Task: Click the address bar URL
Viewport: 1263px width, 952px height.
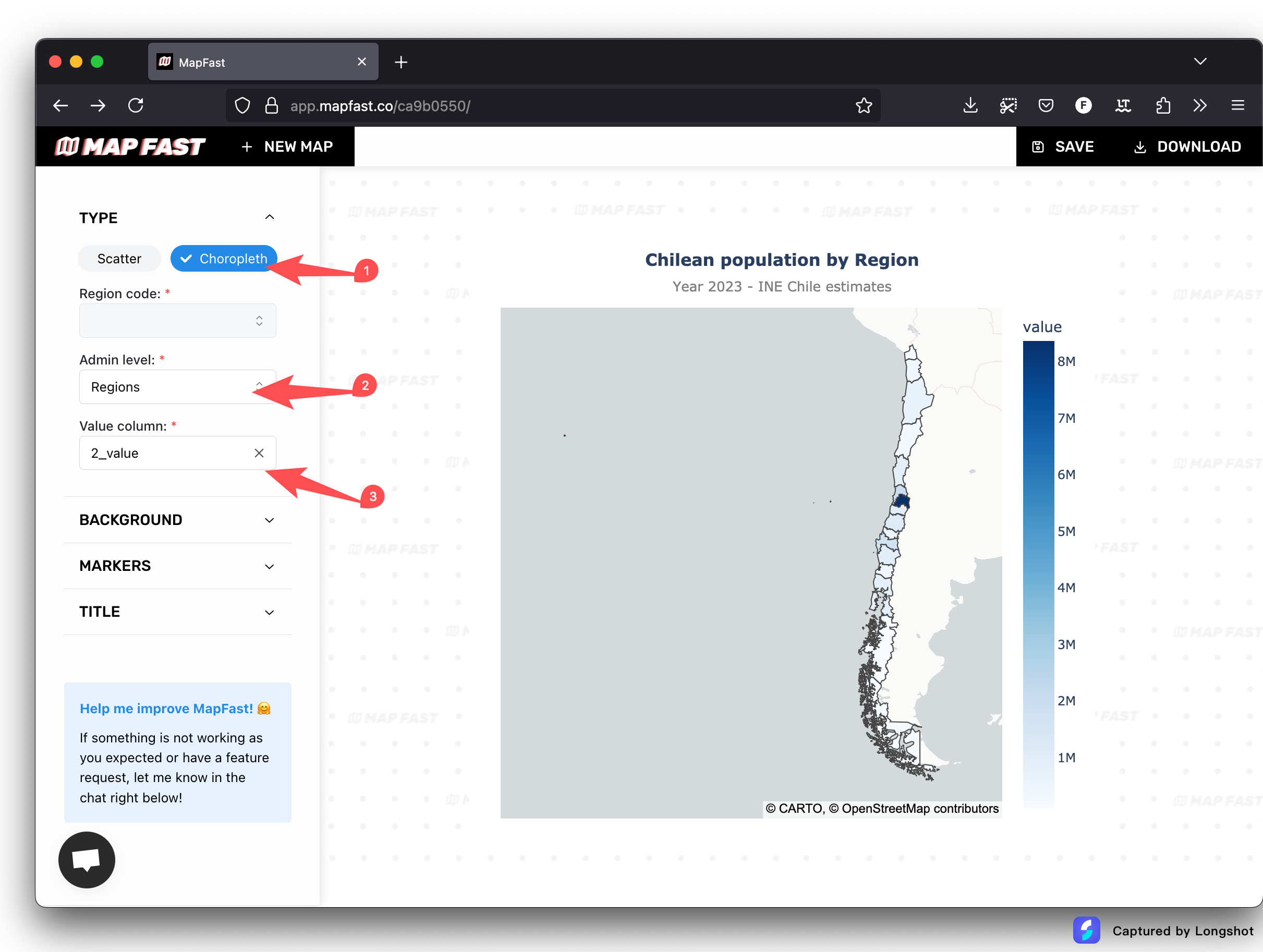Action: [x=380, y=106]
